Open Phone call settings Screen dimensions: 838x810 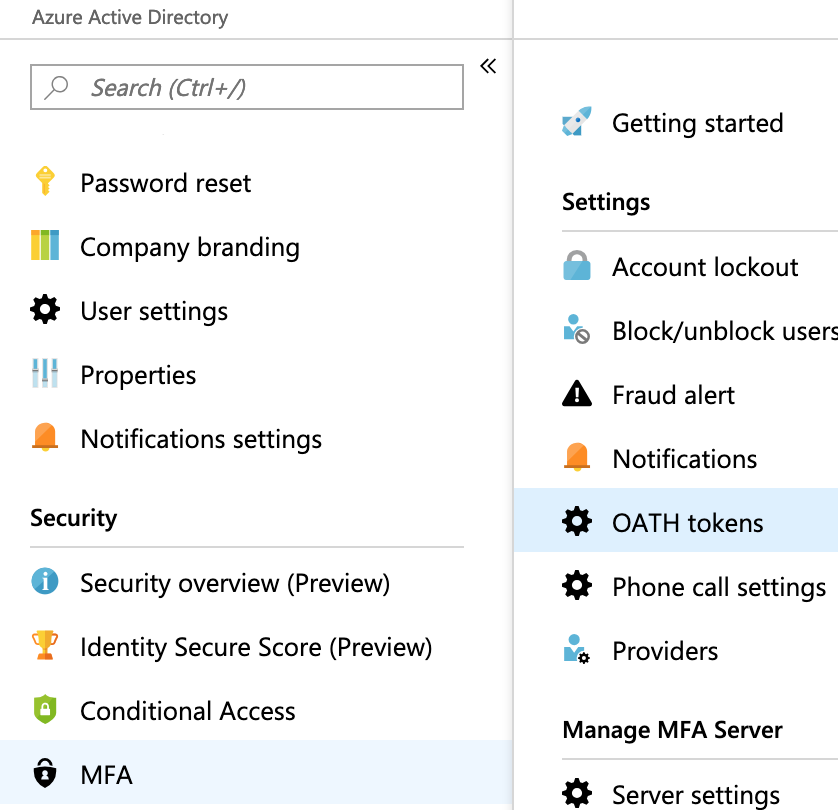click(719, 587)
